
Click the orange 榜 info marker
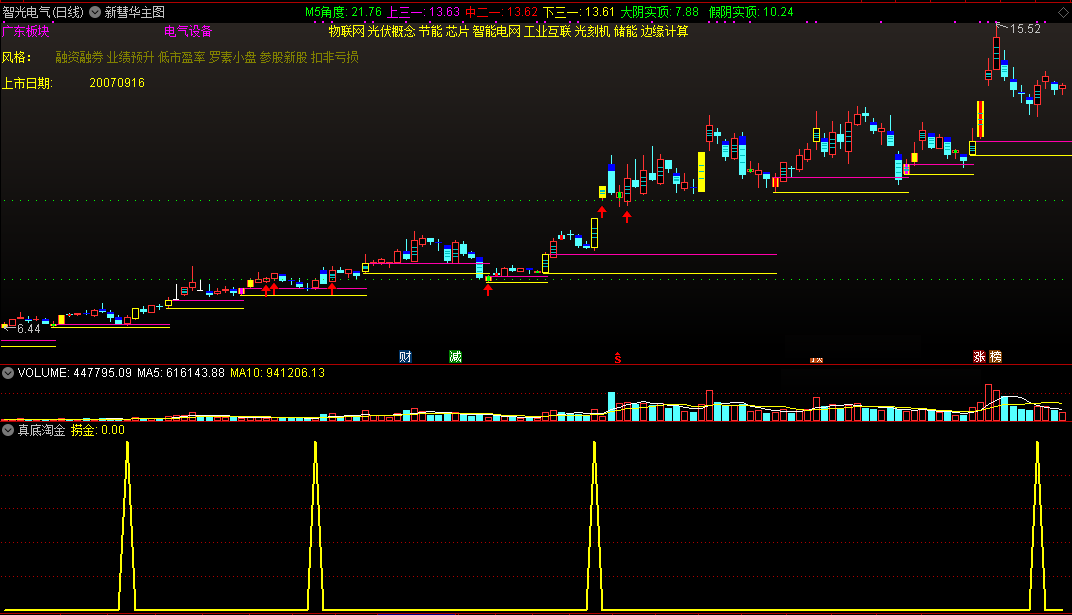995,357
